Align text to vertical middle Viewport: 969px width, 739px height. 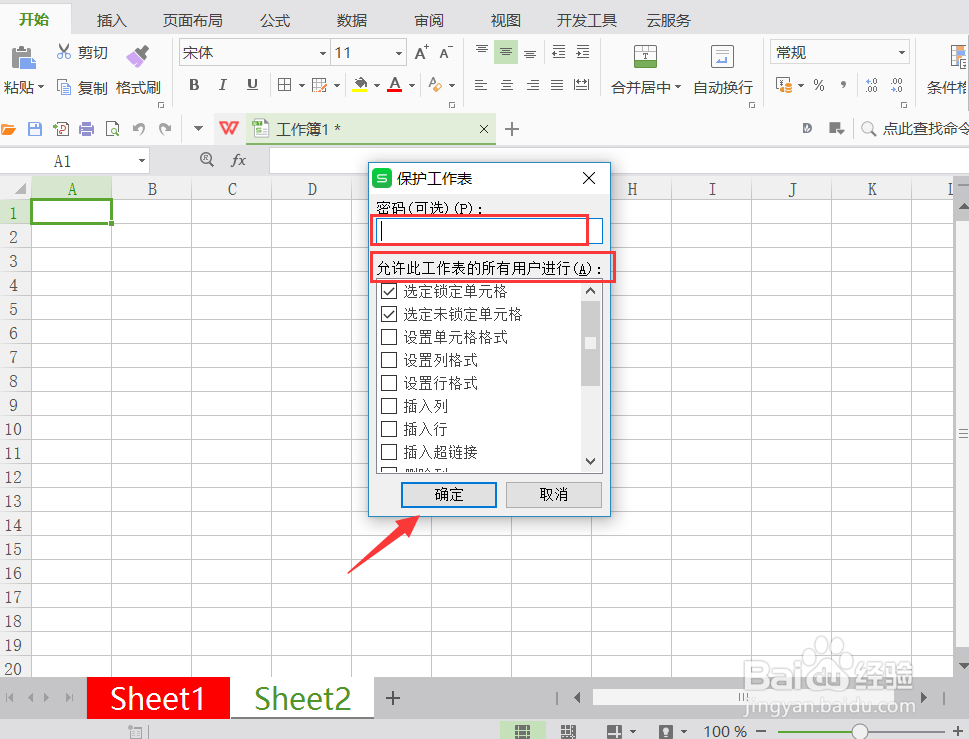(506, 52)
